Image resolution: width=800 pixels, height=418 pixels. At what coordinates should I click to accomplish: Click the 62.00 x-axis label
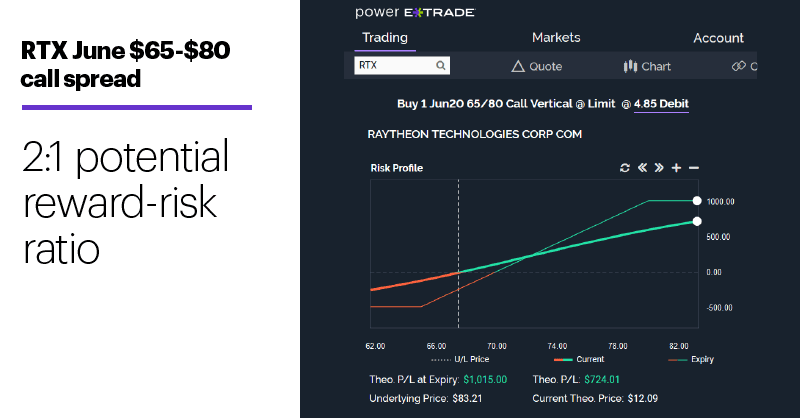(376, 346)
